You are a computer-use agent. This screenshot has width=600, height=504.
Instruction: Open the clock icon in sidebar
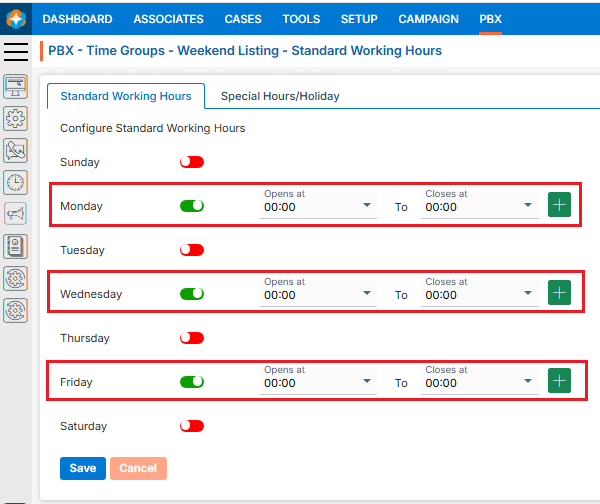tap(16, 182)
